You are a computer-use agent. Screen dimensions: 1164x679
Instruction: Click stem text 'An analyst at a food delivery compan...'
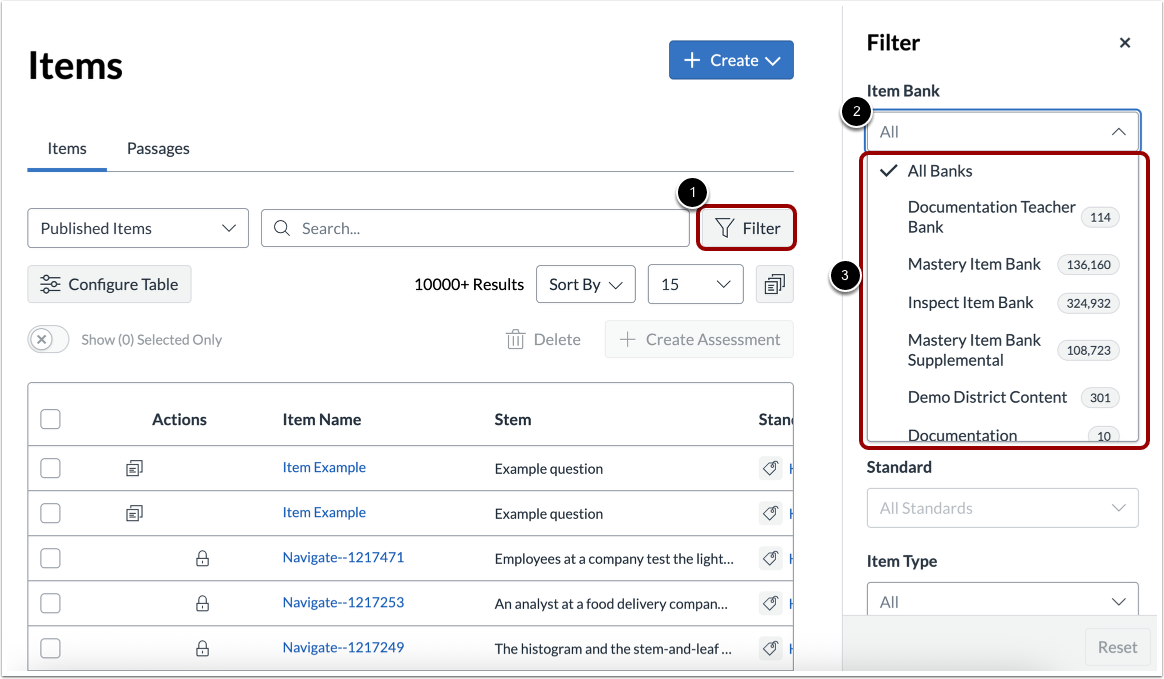tap(611, 604)
